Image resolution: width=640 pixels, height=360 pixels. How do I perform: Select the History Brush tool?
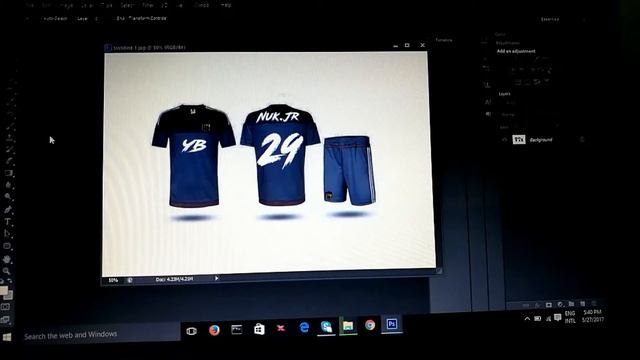tap(9, 149)
